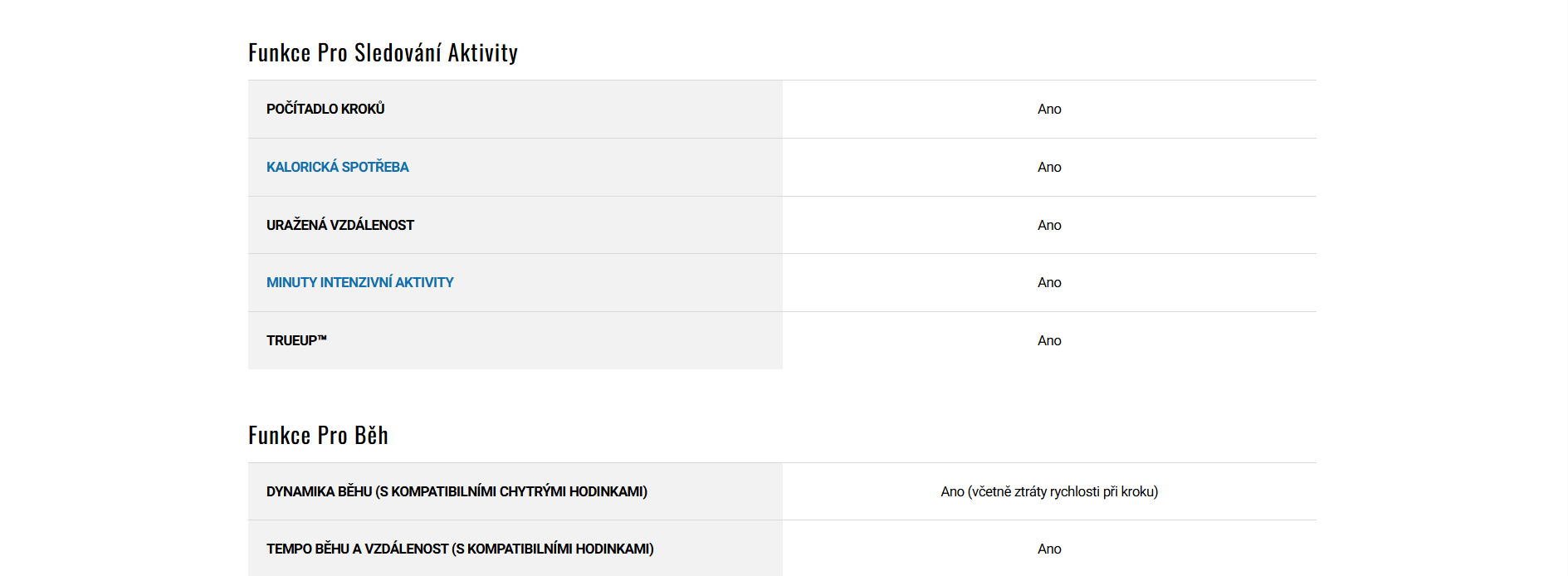
Task: Click the Ano value for Počítadlo kroků
Action: (1049, 109)
